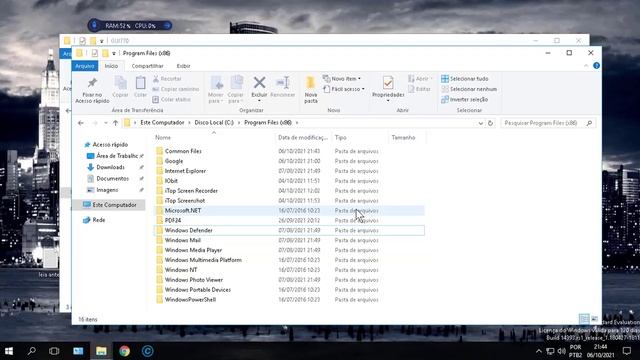The image size is (640, 360).
Task: Open the Copiar para dropdown
Action: click(236, 89)
